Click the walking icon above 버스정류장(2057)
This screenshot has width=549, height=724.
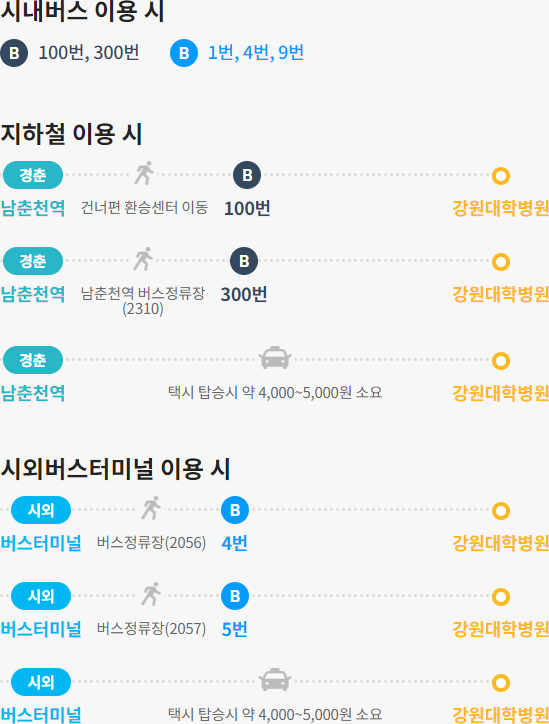(151, 594)
